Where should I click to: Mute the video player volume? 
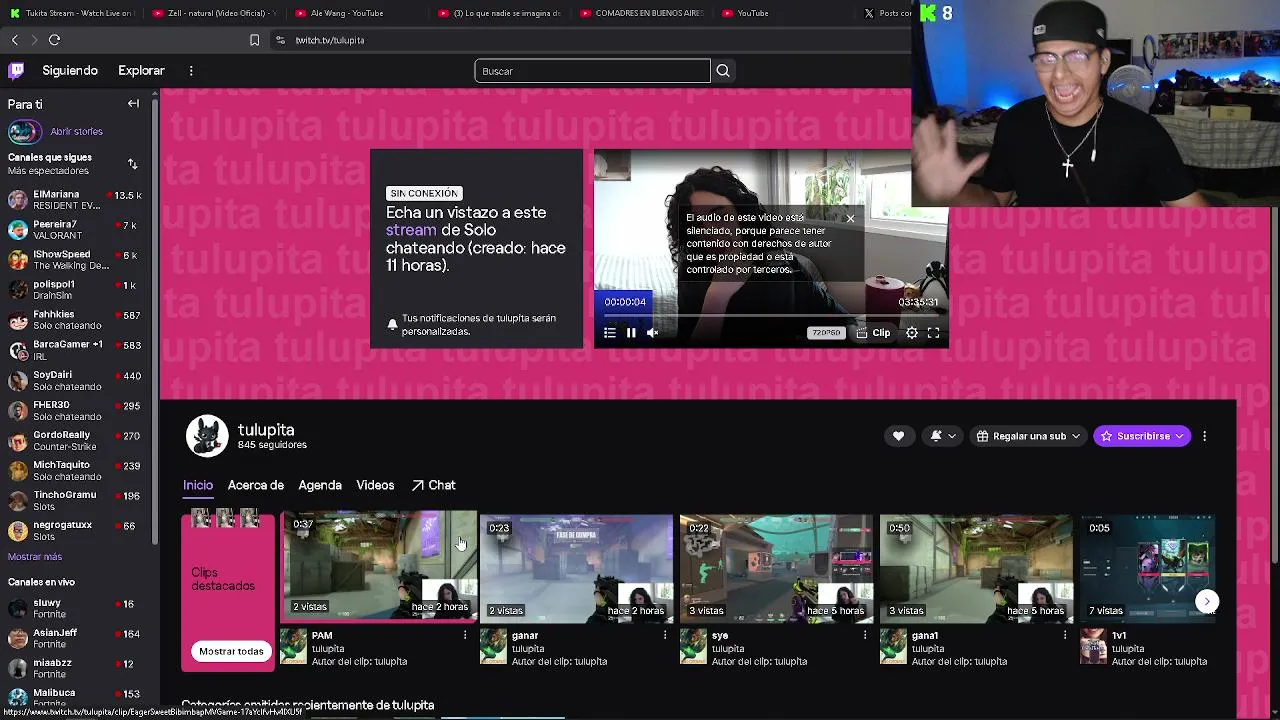(x=652, y=333)
